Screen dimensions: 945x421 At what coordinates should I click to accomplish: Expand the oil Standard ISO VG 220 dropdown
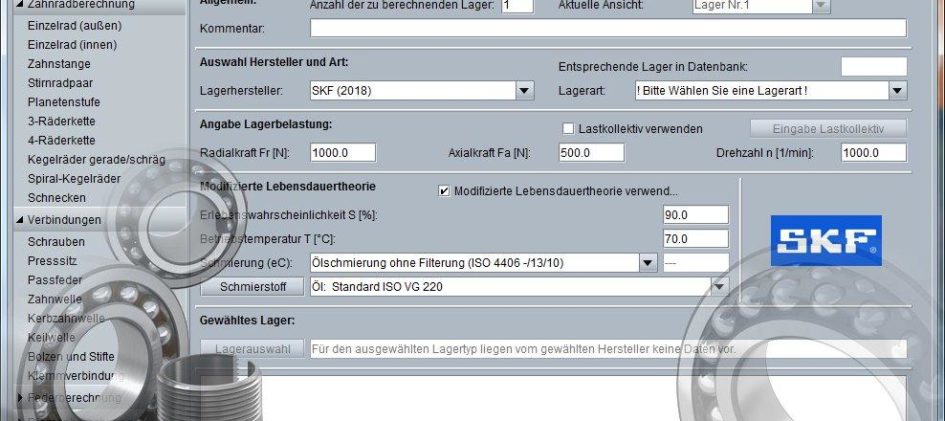pos(718,287)
